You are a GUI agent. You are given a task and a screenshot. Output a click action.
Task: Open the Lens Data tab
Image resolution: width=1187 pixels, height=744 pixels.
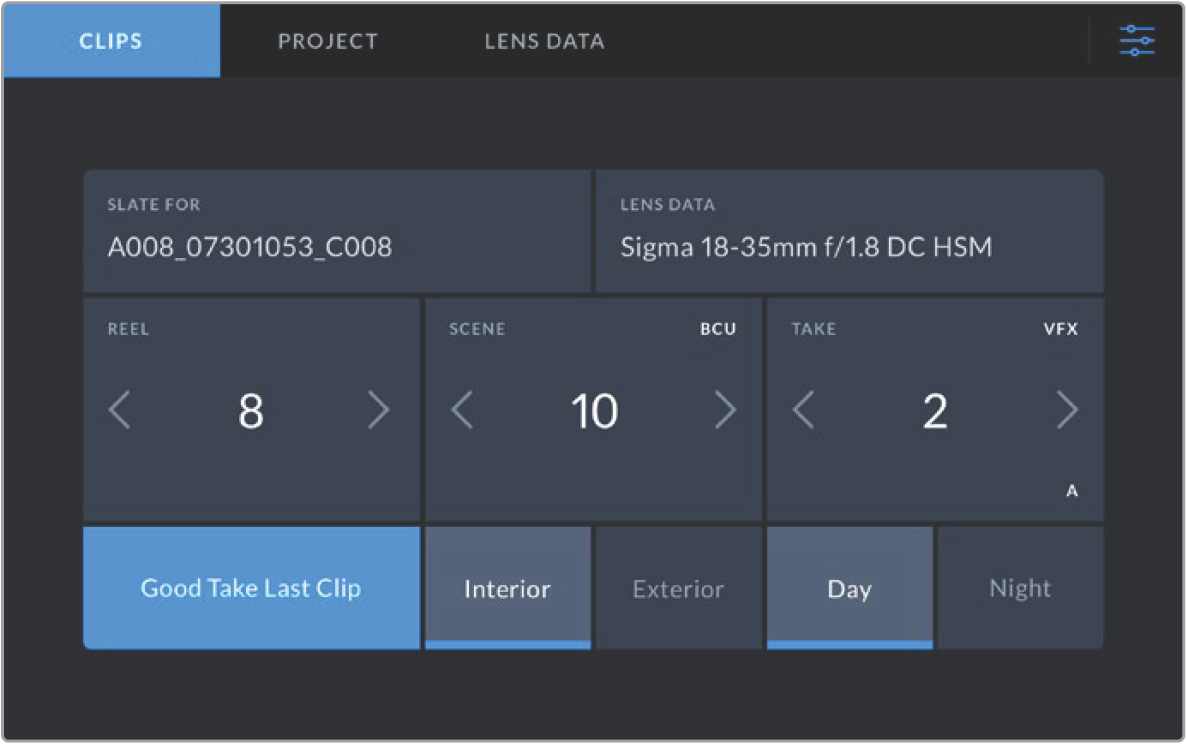(x=544, y=41)
